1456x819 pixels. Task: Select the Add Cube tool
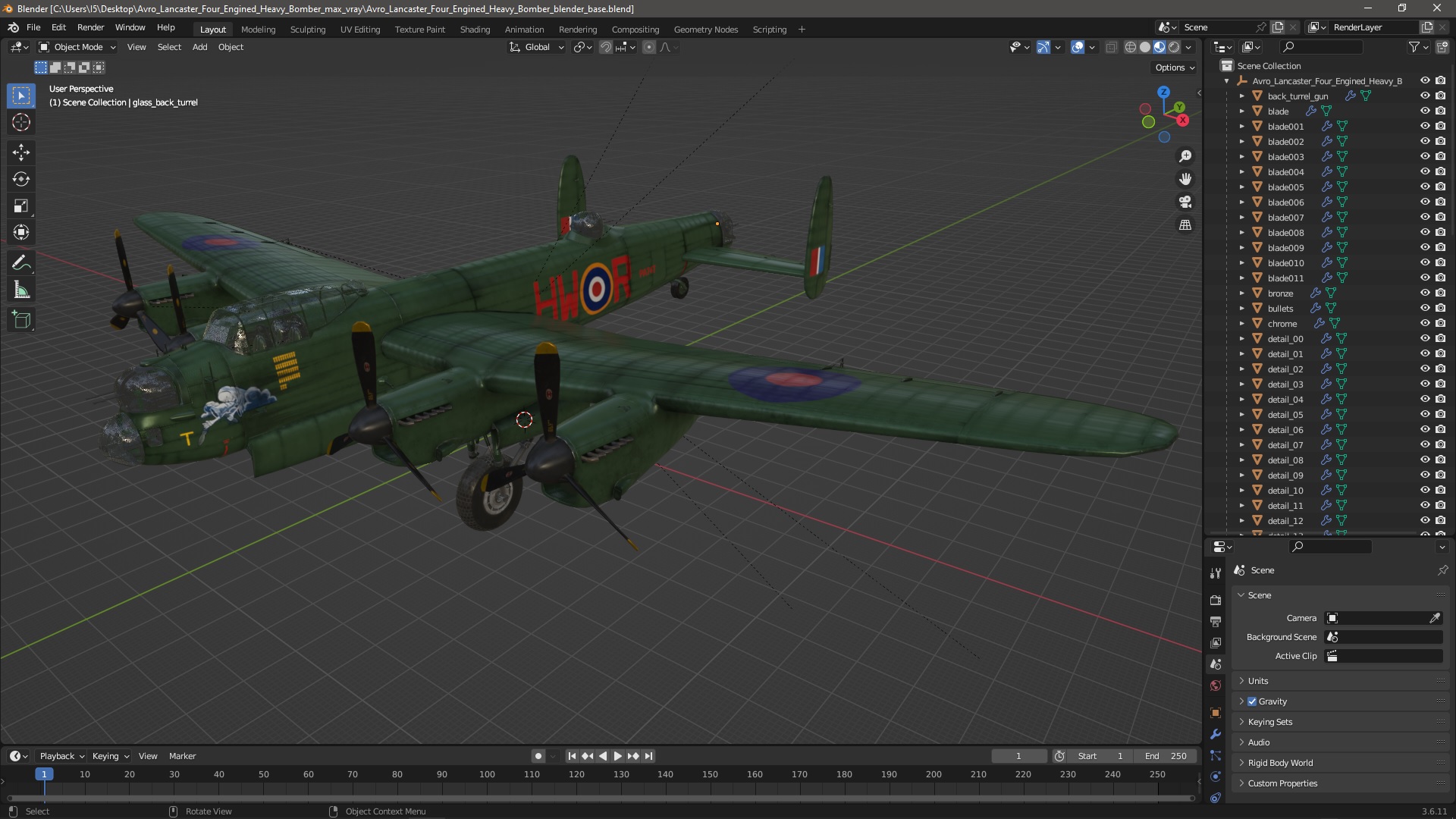[x=21, y=320]
